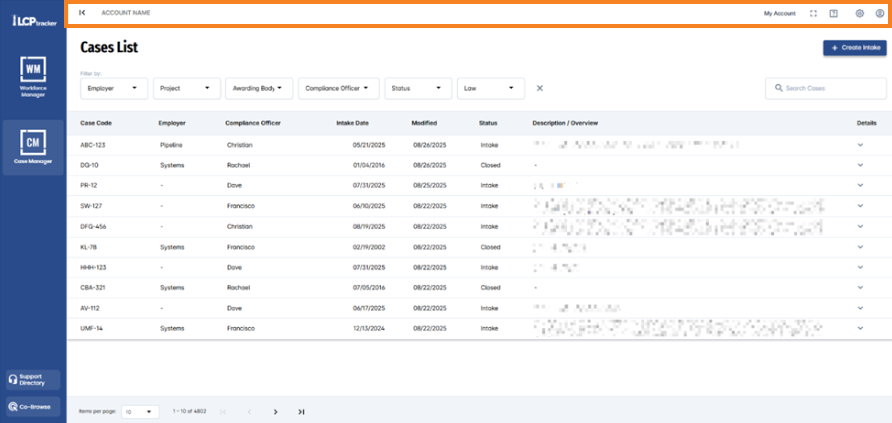The image size is (892, 423).
Task: Sort by the Intake Date column header
Action: point(353,123)
